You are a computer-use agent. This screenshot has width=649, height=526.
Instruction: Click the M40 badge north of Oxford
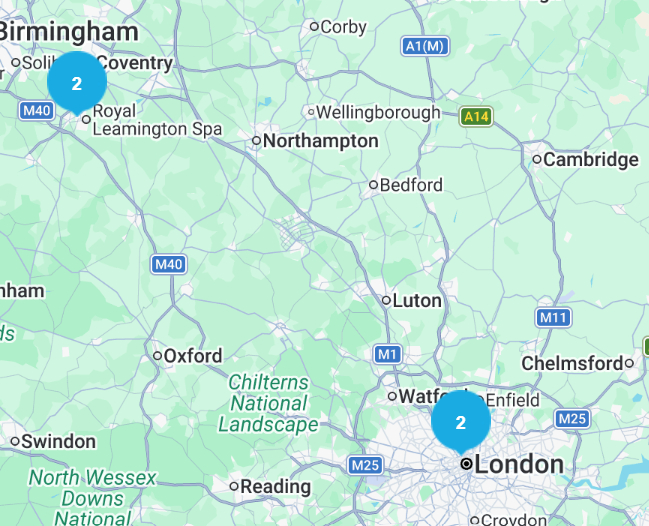tap(169, 264)
